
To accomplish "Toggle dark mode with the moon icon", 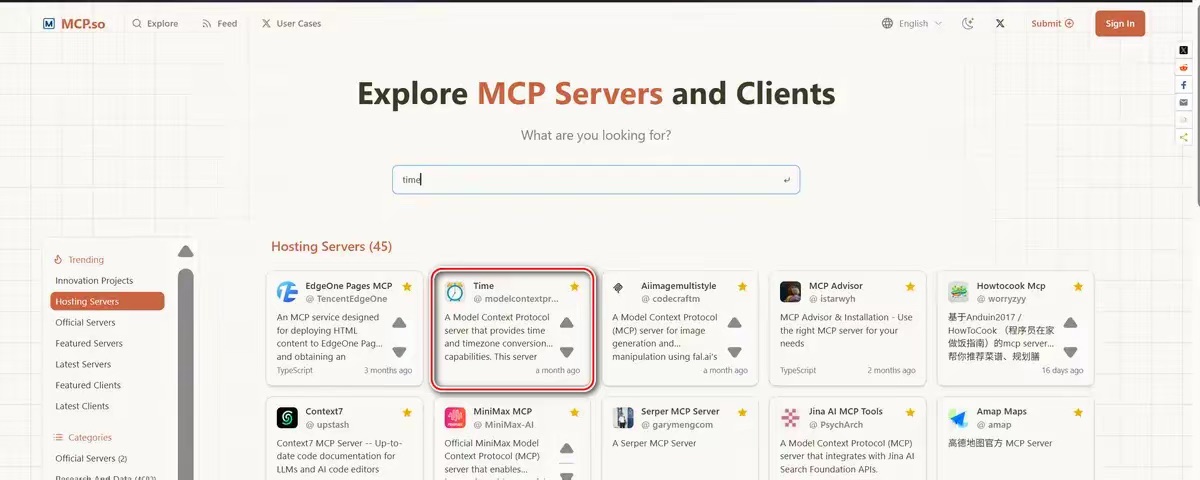I will tap(967, 23).
